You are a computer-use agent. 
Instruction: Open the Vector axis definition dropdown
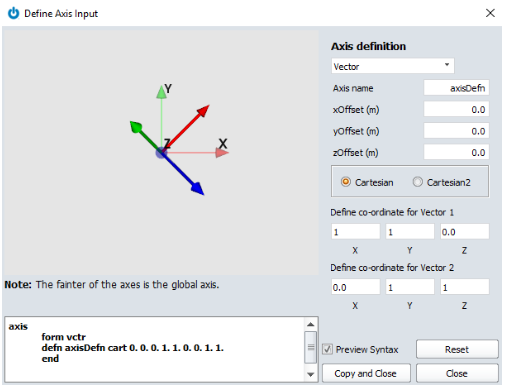[393, 66]
